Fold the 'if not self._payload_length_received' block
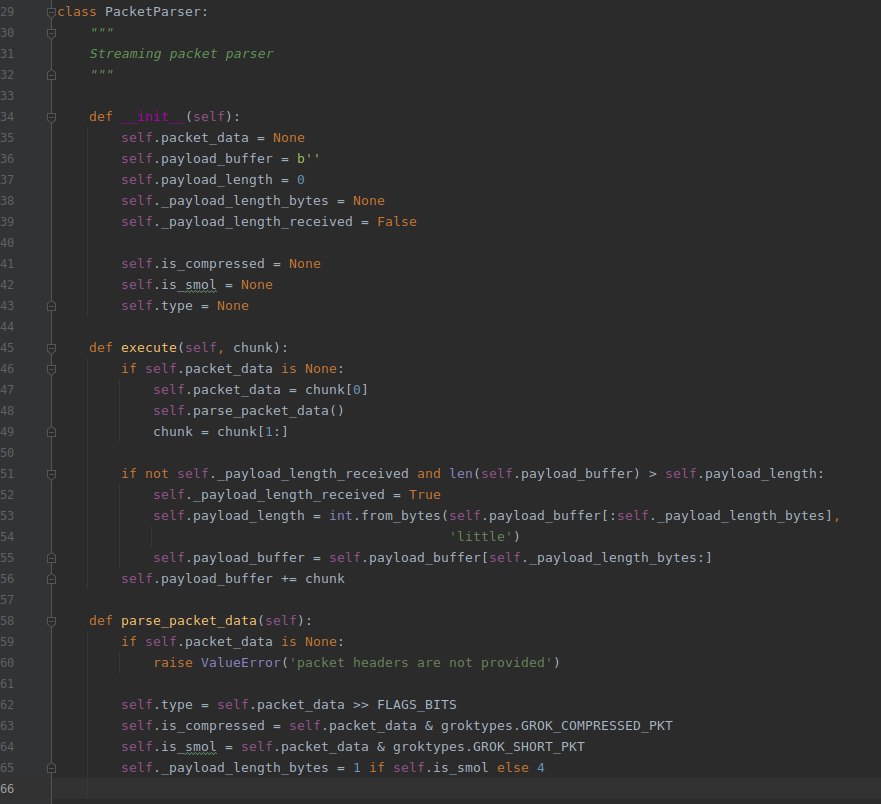881x804 pixels. [51, 474]
